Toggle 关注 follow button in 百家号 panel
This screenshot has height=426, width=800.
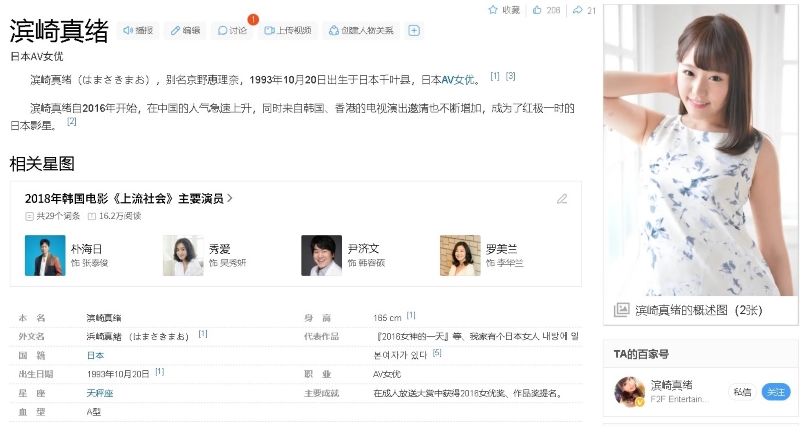775,392
